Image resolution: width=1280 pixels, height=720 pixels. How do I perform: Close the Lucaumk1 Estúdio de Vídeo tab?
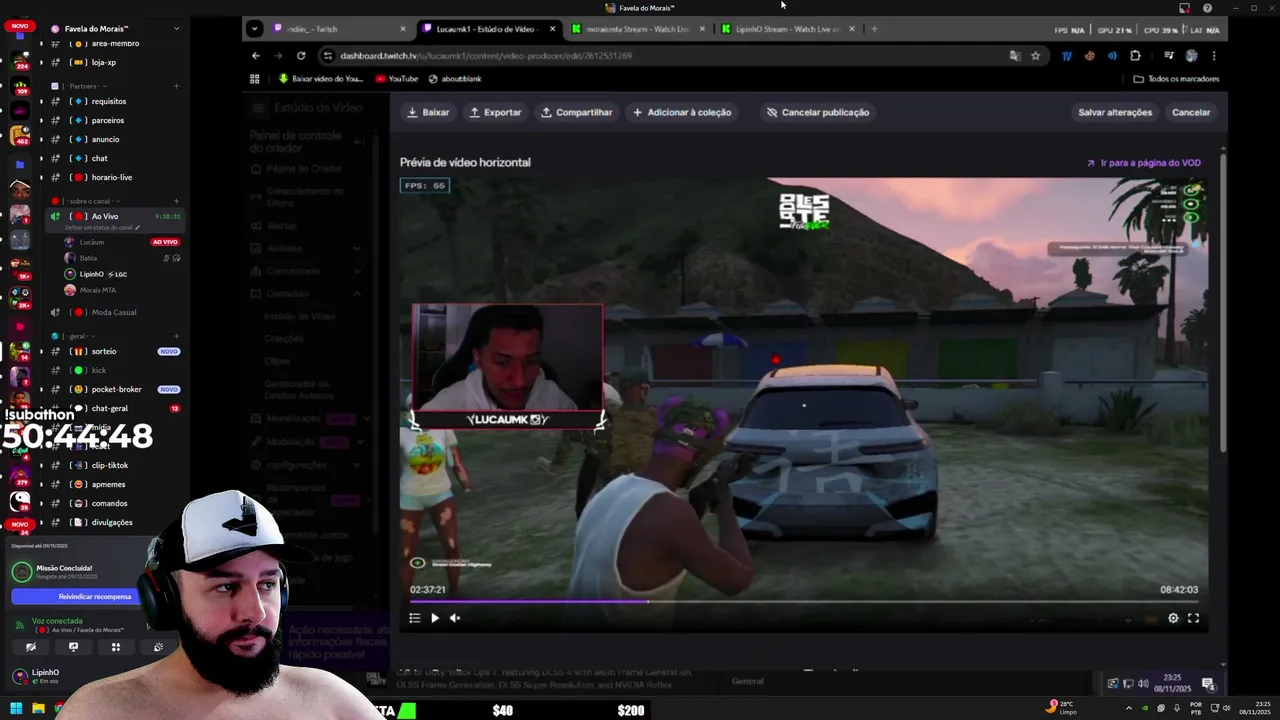click(552, 29)
